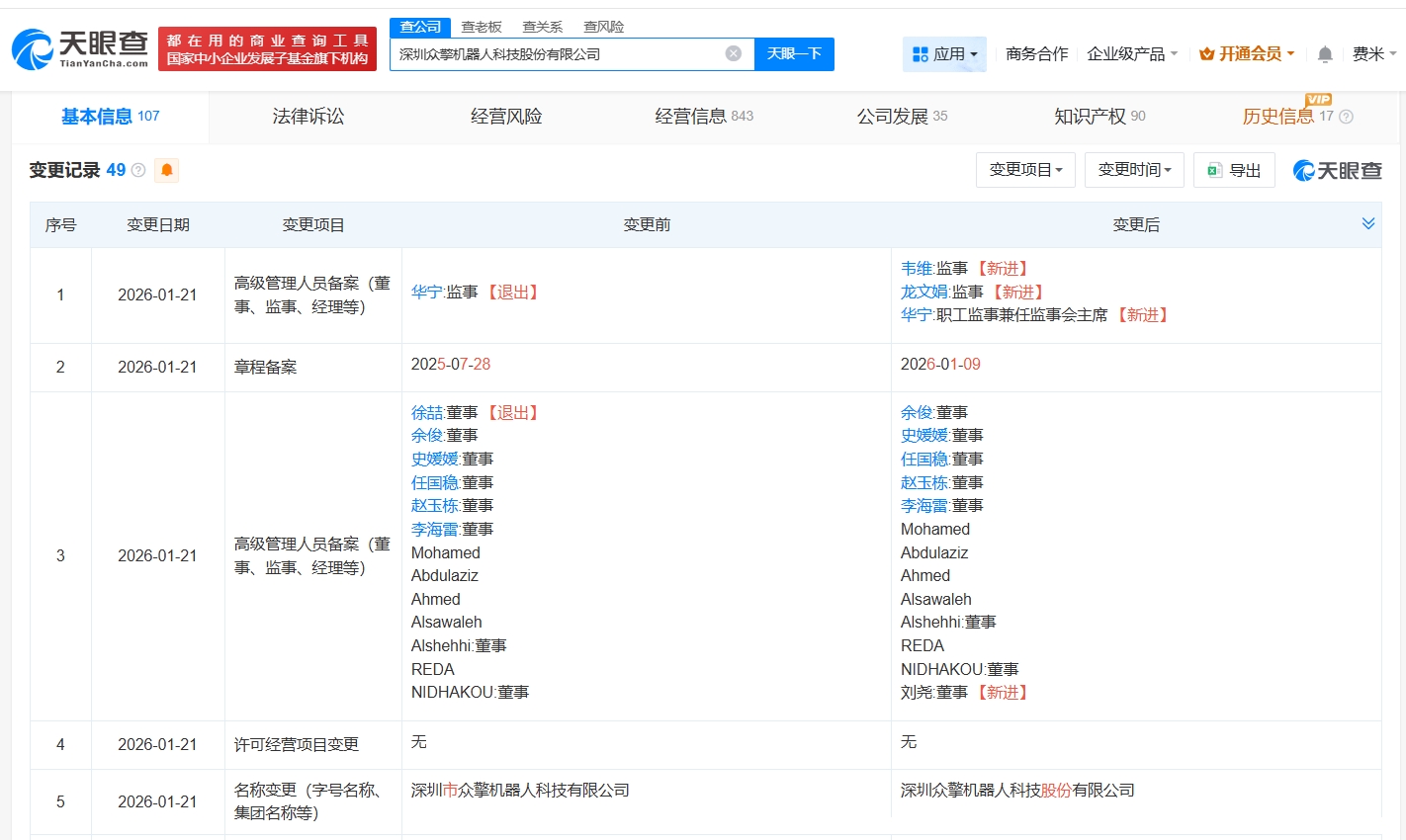Expand 企业级产品 menu
Image resolution: width=1406 pixels, height=840 pixels.
1132,54
